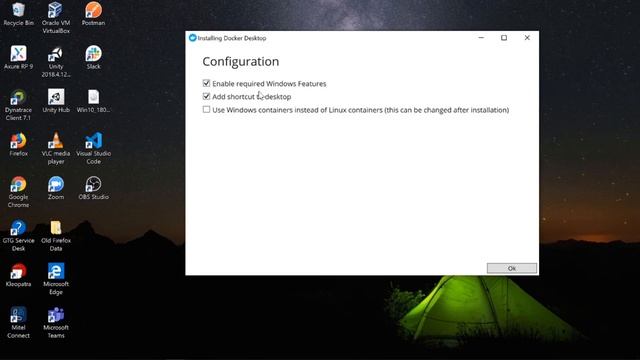Screen dimensions: 640x360
Task: Select OBS Studio desktop icon
Action: point(93,188)
